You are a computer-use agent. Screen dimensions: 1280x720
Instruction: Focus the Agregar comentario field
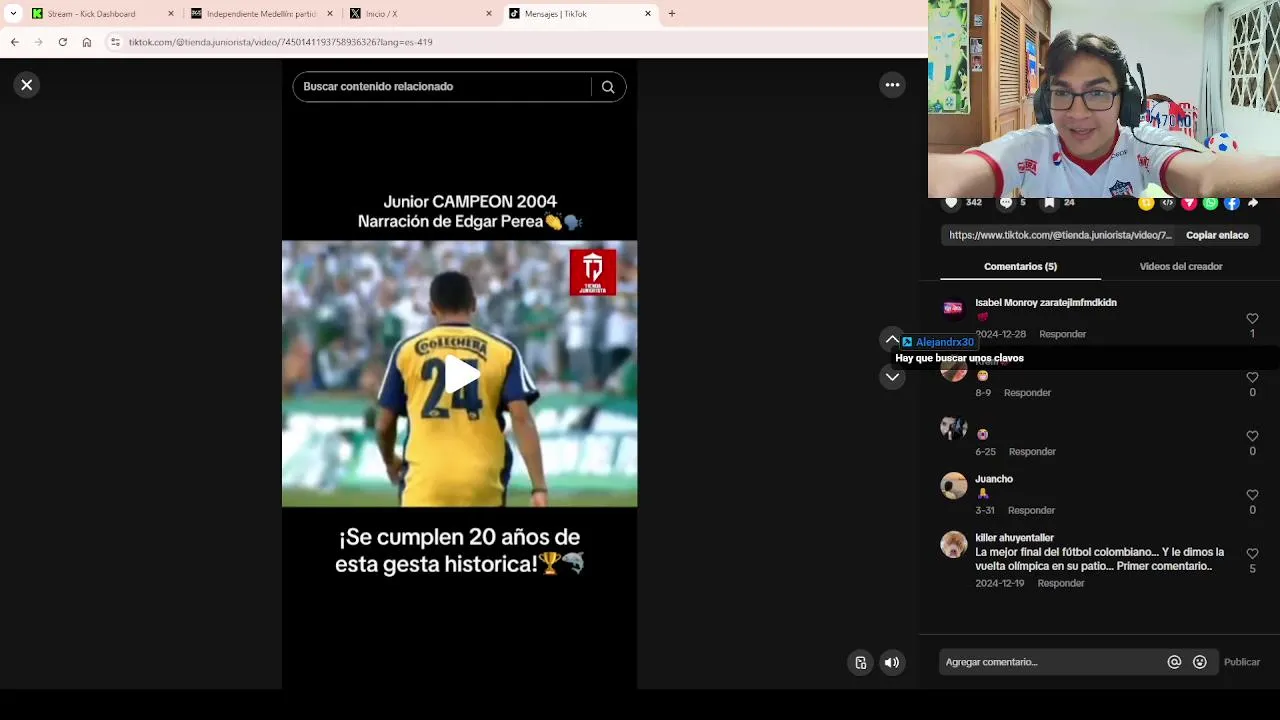[x=1050, y=662]
